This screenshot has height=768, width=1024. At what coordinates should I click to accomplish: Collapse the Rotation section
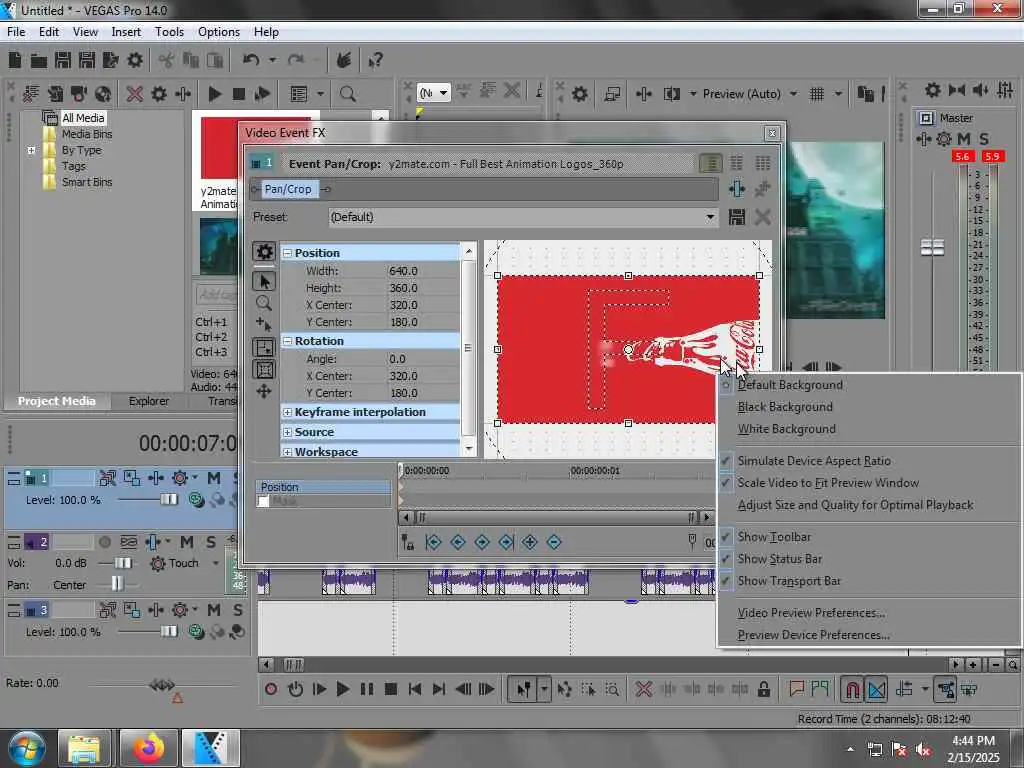287,341
